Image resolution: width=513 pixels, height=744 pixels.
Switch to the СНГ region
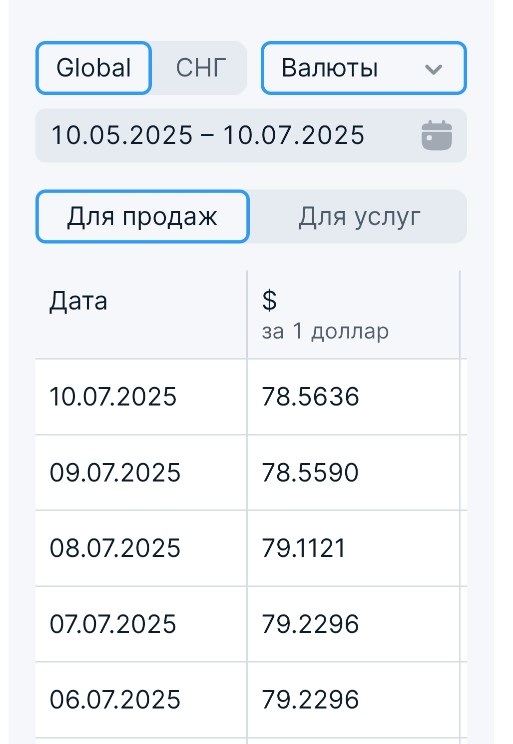click(x=201, y=68)
